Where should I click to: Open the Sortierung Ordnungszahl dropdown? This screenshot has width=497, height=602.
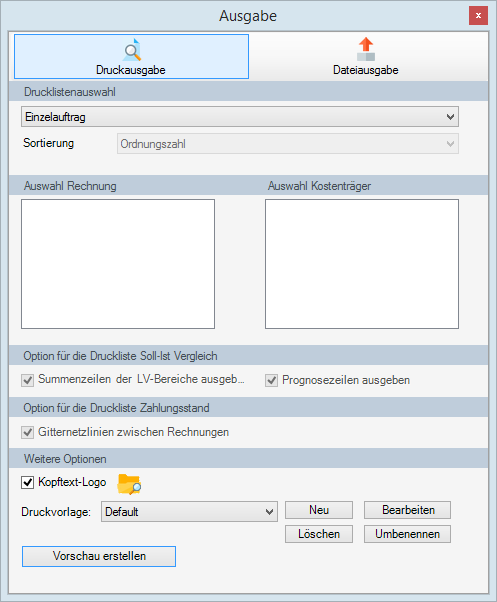click(287, 144)
